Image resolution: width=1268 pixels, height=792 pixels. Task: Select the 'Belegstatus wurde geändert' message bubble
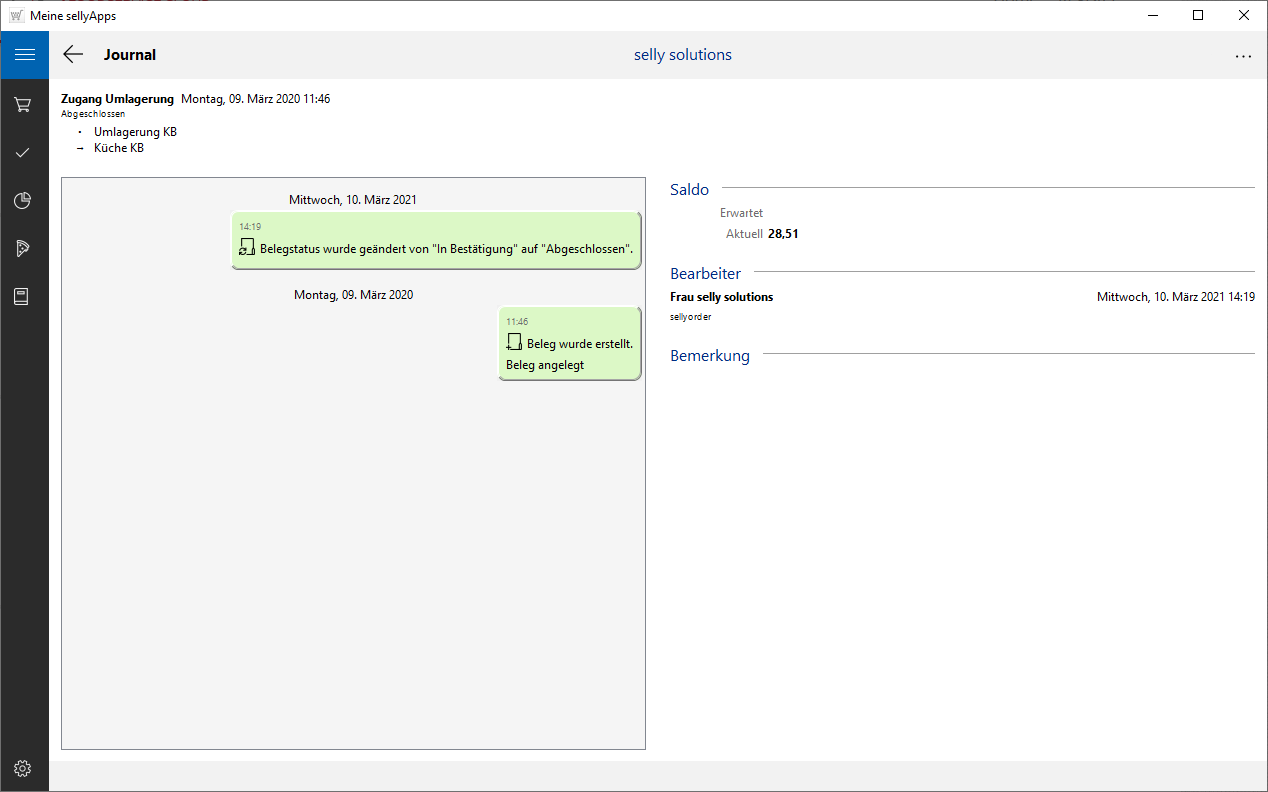436,240
